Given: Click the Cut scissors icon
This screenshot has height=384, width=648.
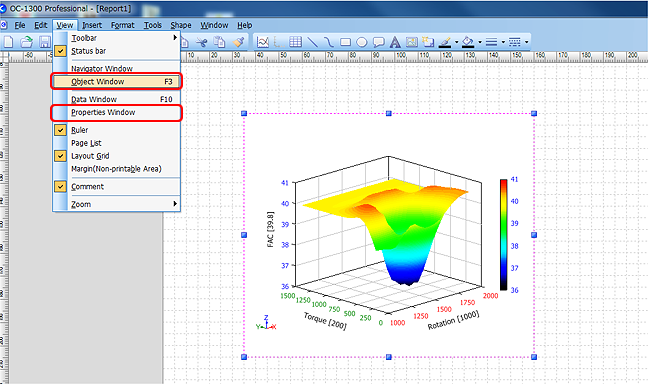Looking at the screenshot, I should (201, 42).
